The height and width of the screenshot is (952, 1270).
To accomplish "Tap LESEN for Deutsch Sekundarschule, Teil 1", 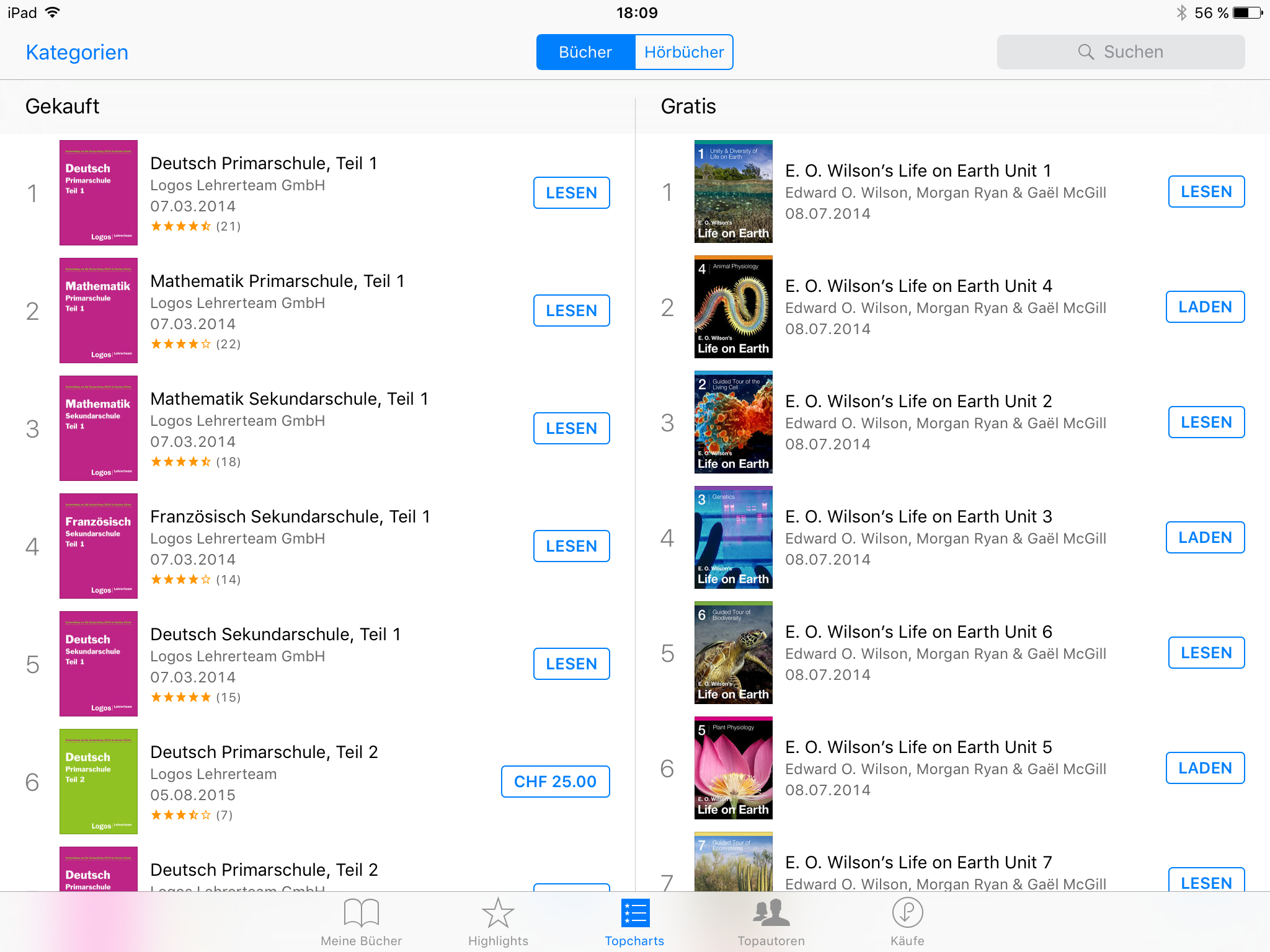I will tap(571, 664).
